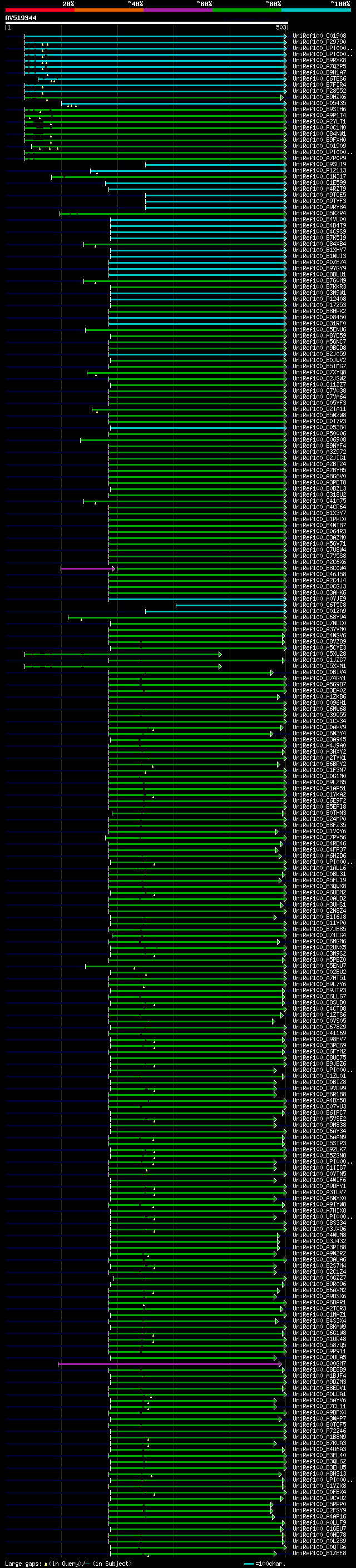Select the UniRef100_B8C0W4 label

click(319, 568)
